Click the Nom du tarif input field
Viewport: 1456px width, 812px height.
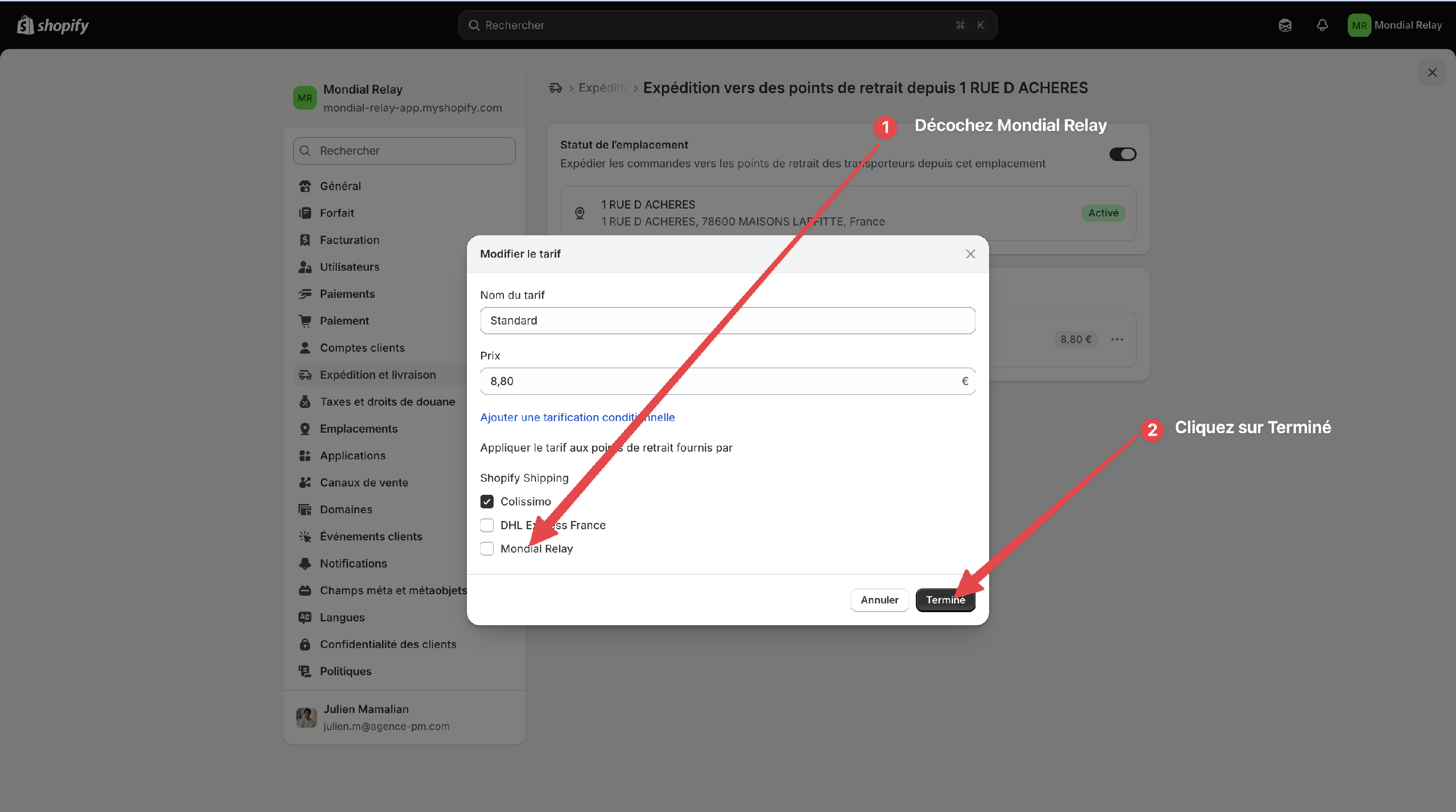(x=728, y=321)
